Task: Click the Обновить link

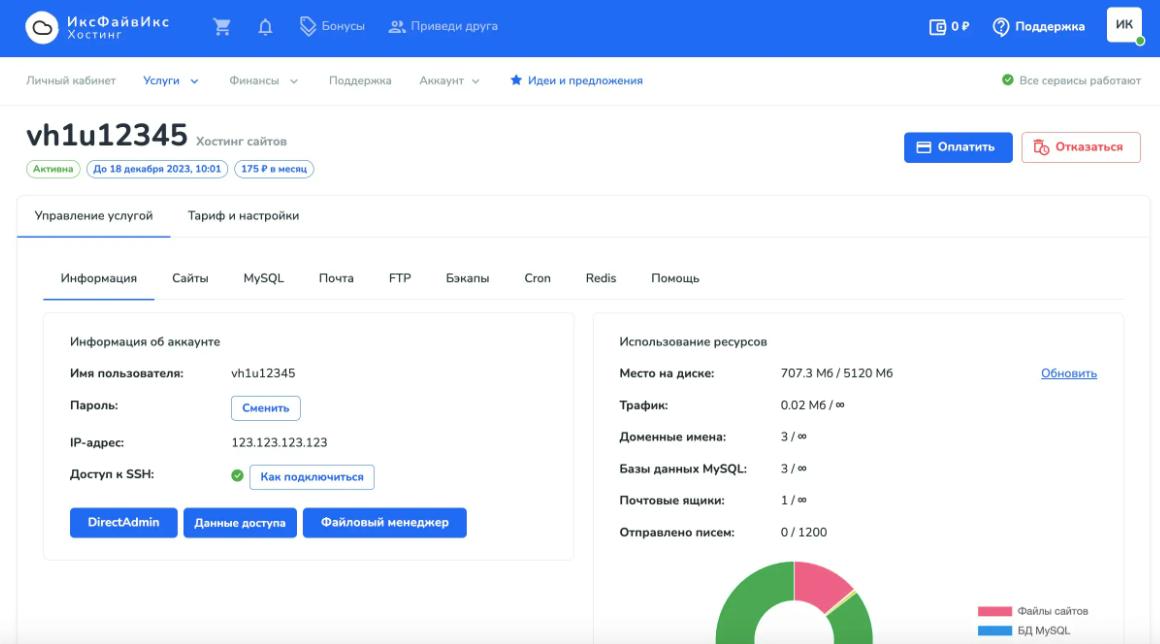Action: (1068, 373)
